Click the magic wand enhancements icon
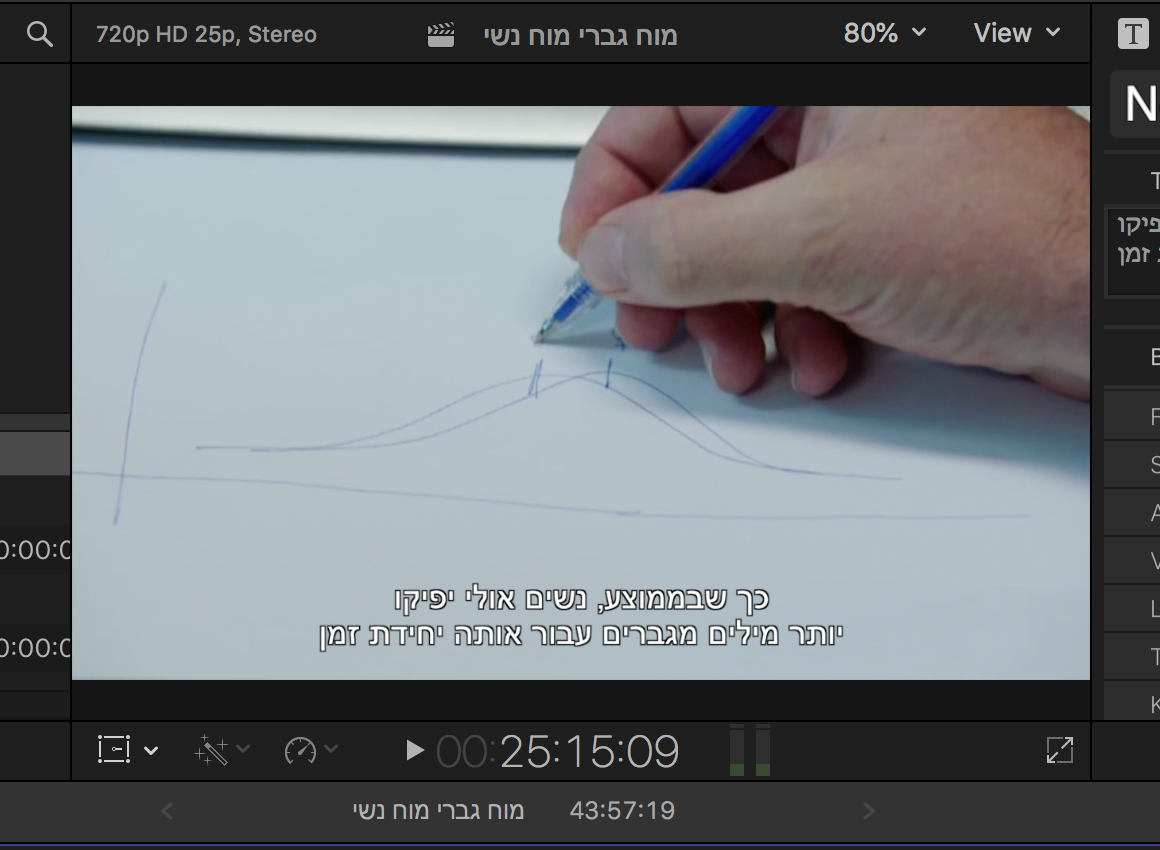The width and height of the screenshot is (1160, 850). point(212,750)
